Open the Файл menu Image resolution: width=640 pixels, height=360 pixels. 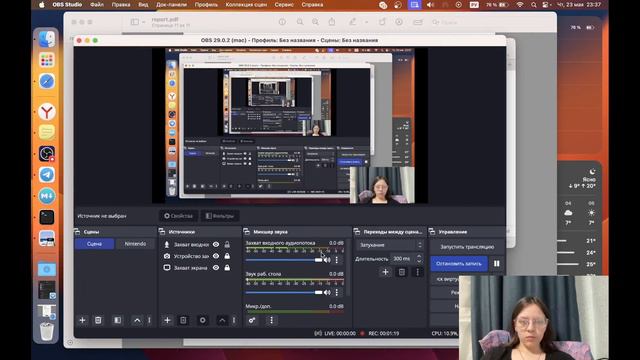pos(97,5)
